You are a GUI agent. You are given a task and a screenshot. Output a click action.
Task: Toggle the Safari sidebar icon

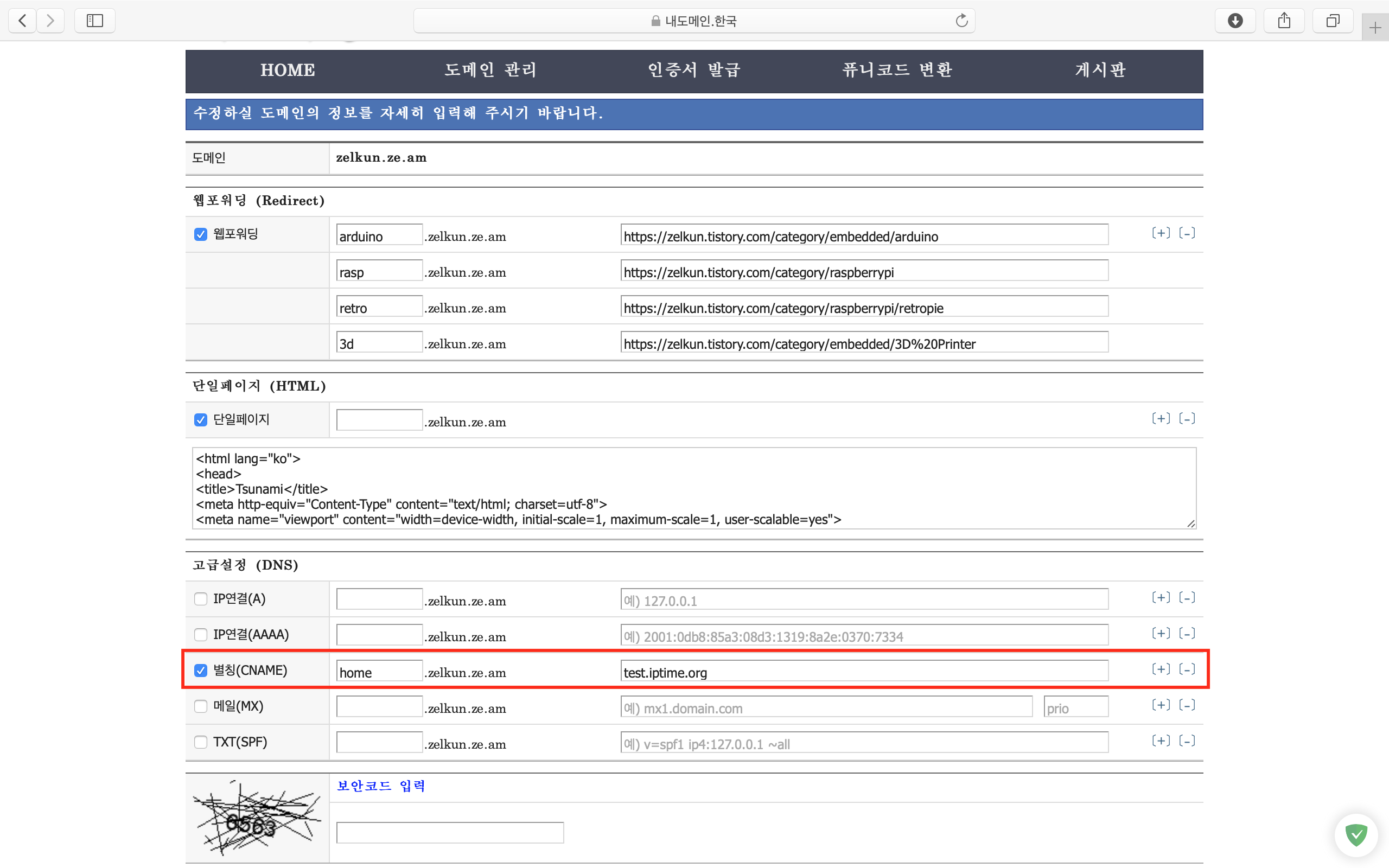pyautogui.click(x=95, y=21)
